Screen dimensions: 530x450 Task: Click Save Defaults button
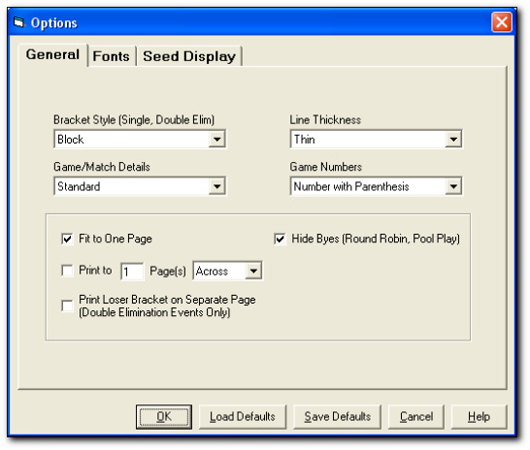pyautogui.click(x=337, y=417)
